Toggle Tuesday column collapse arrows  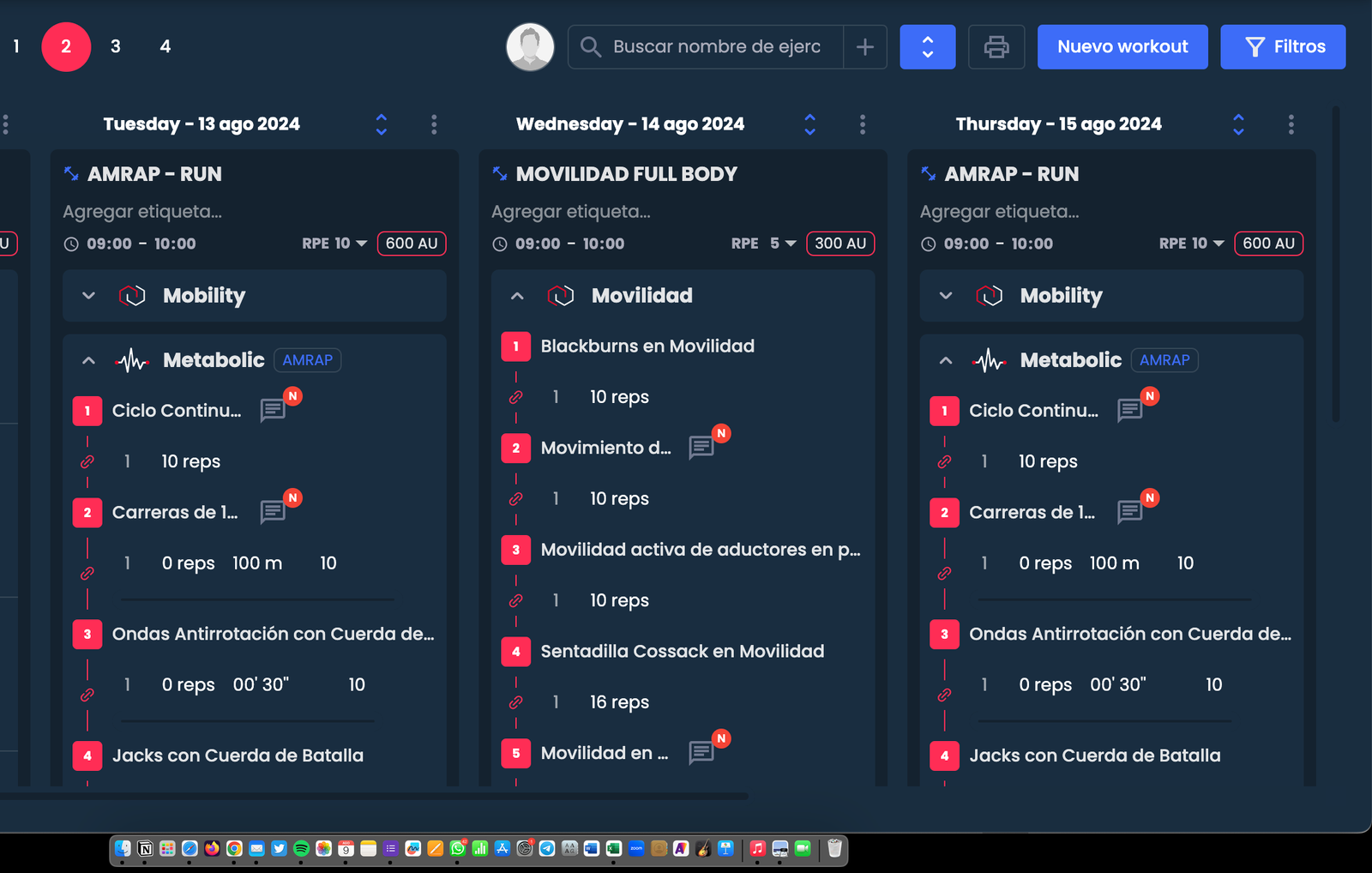pyautogui.click(x=382, y=124)
